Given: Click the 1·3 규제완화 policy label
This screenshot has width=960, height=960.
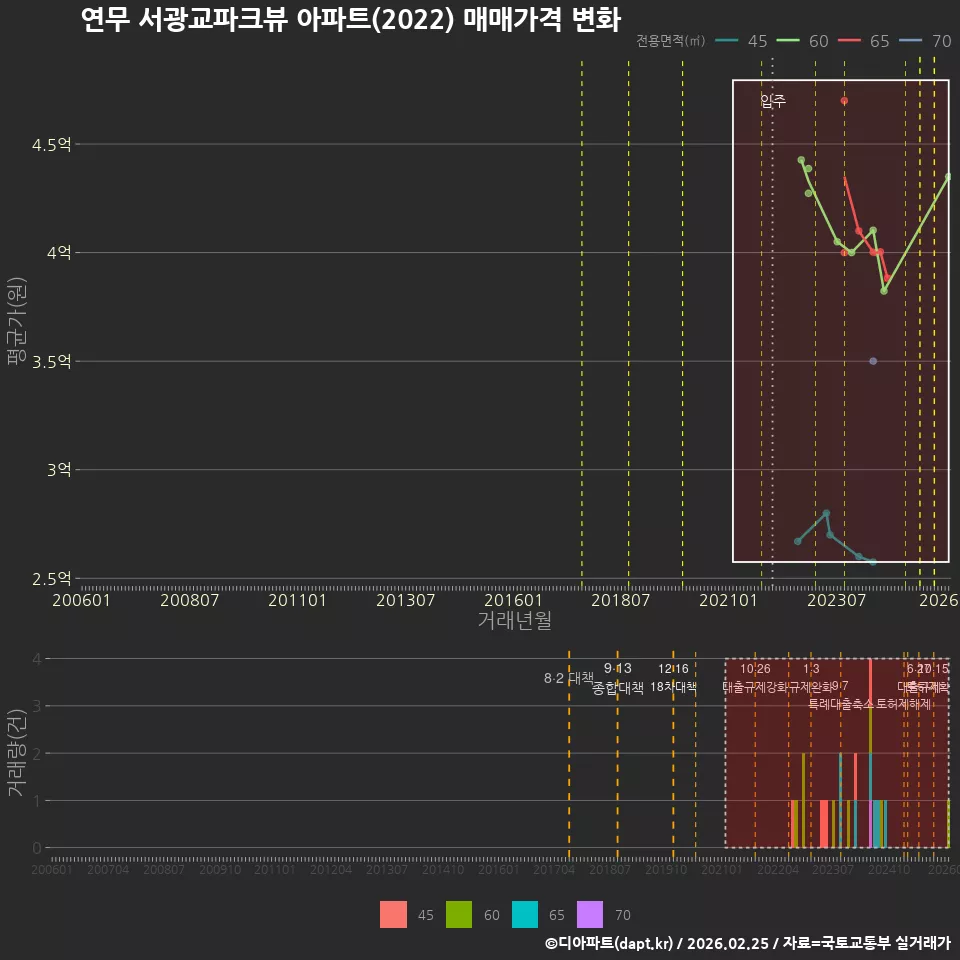Looking at the screenshot, I should pos(811,678).
